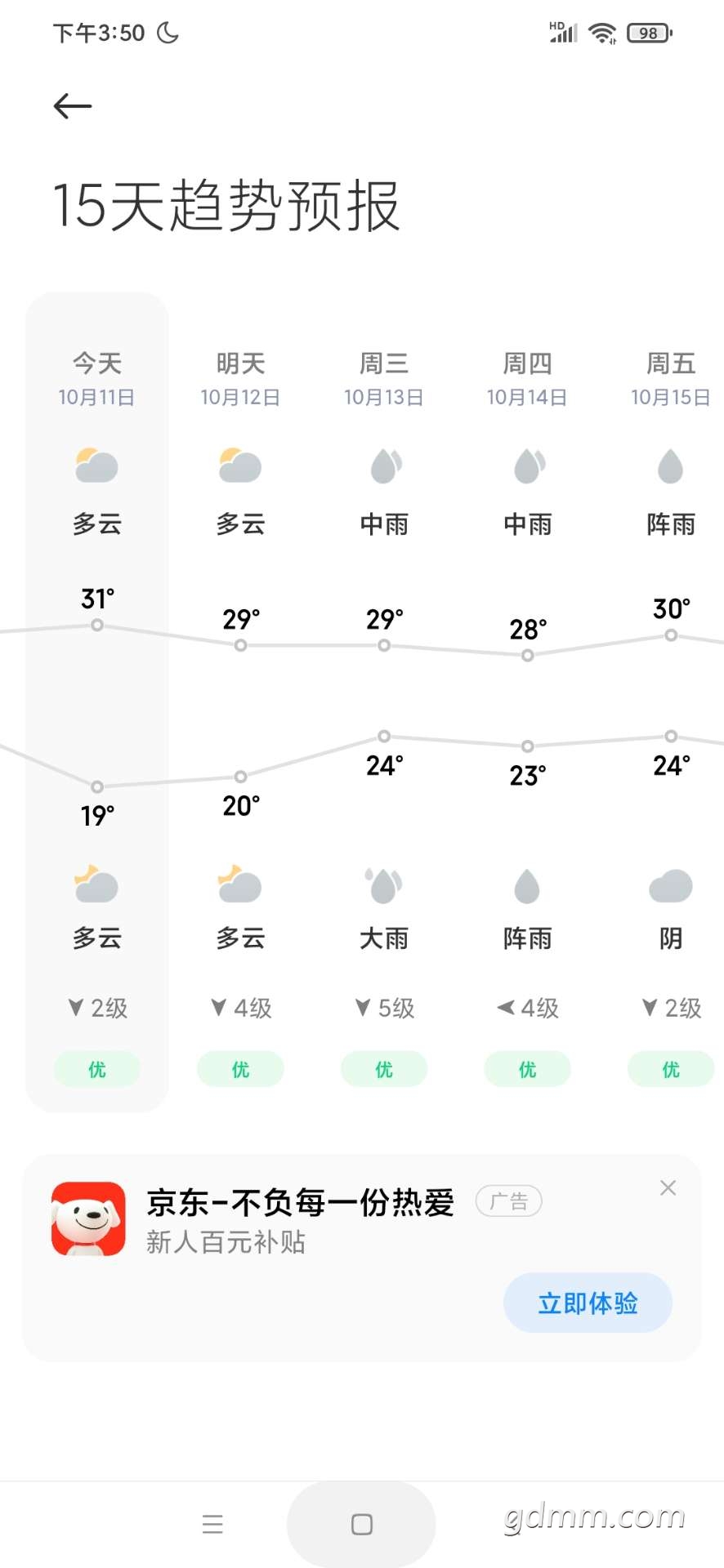Viewport: 724px width, 1568px height.
Task: Tap the 31° high temperature point today
Action: tap(97, 625)
